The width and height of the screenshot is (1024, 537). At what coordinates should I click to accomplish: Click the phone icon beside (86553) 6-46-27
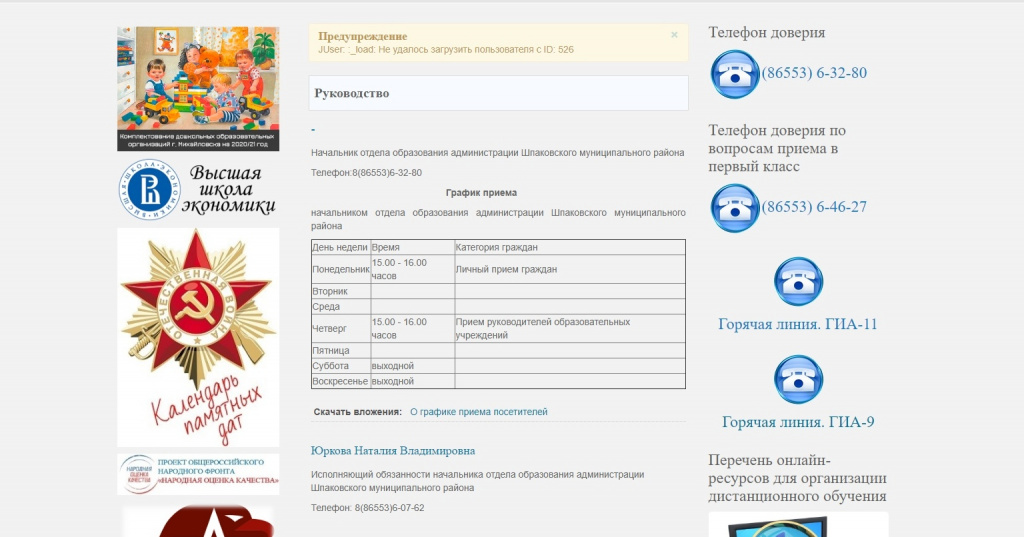(735, 208)
